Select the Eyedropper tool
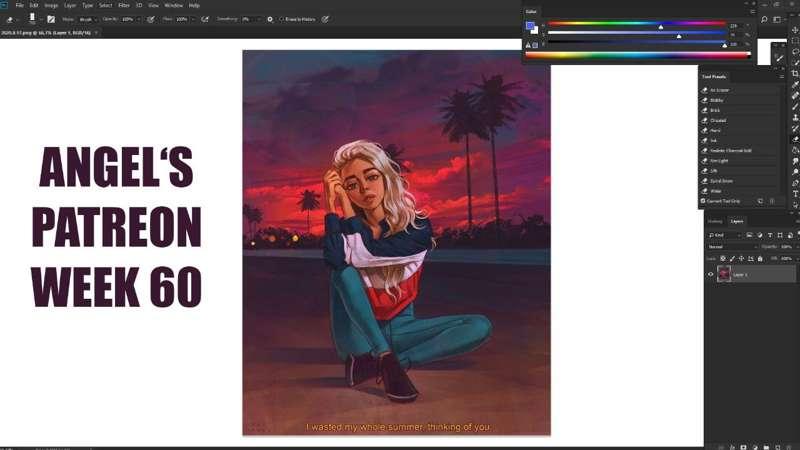800x450 pixels. coord(795,85)
